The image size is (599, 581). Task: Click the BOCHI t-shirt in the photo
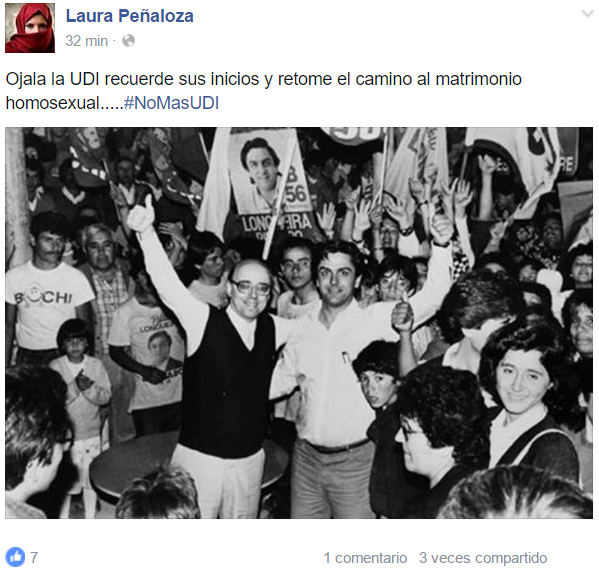coord(46,306)
